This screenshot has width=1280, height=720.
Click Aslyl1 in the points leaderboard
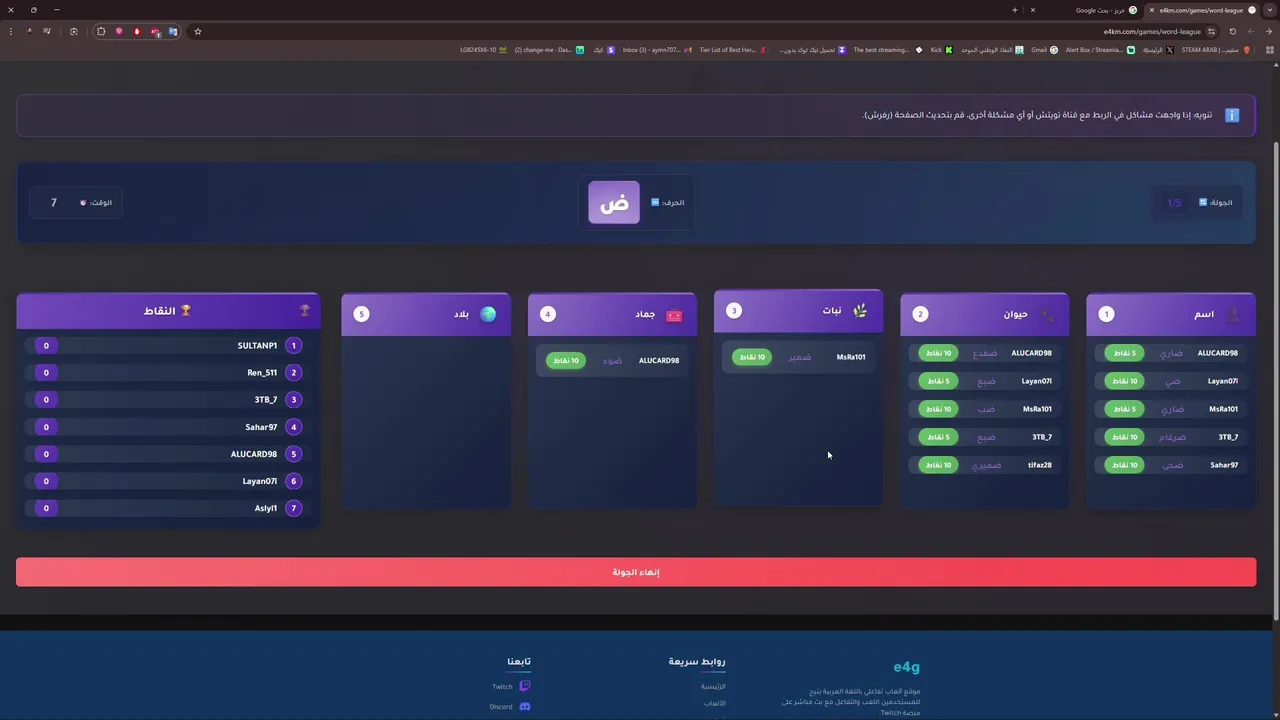click(x=266, y=508)
